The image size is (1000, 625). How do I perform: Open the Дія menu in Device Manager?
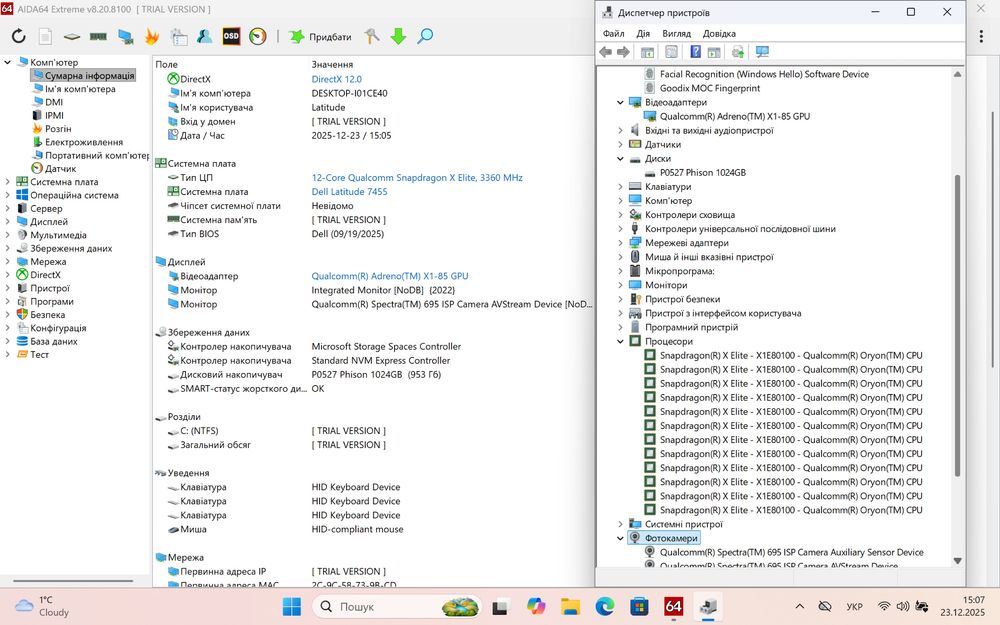coord(643,33)
